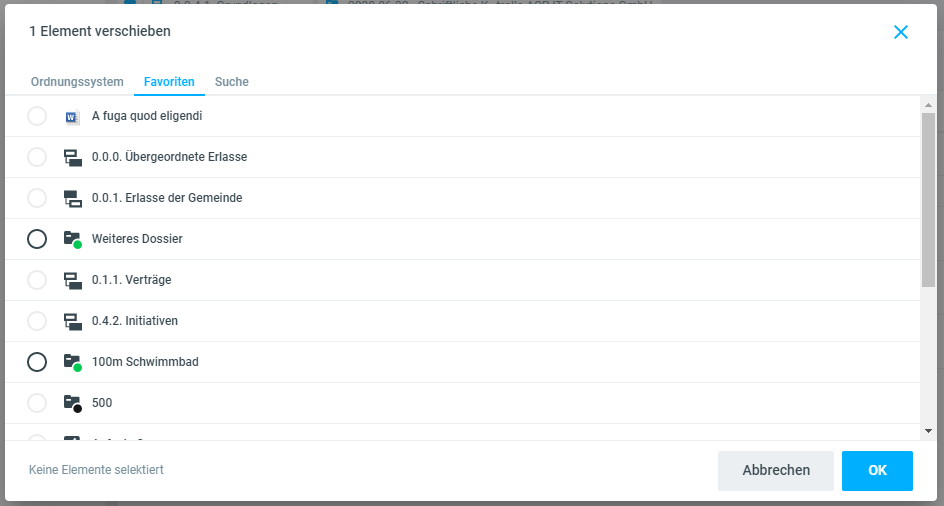Image resolution: width=944 pixels, height=506 pixels.
Task: Click the scrollbar up arrow in the list
Action: click(x=928, y=105)
